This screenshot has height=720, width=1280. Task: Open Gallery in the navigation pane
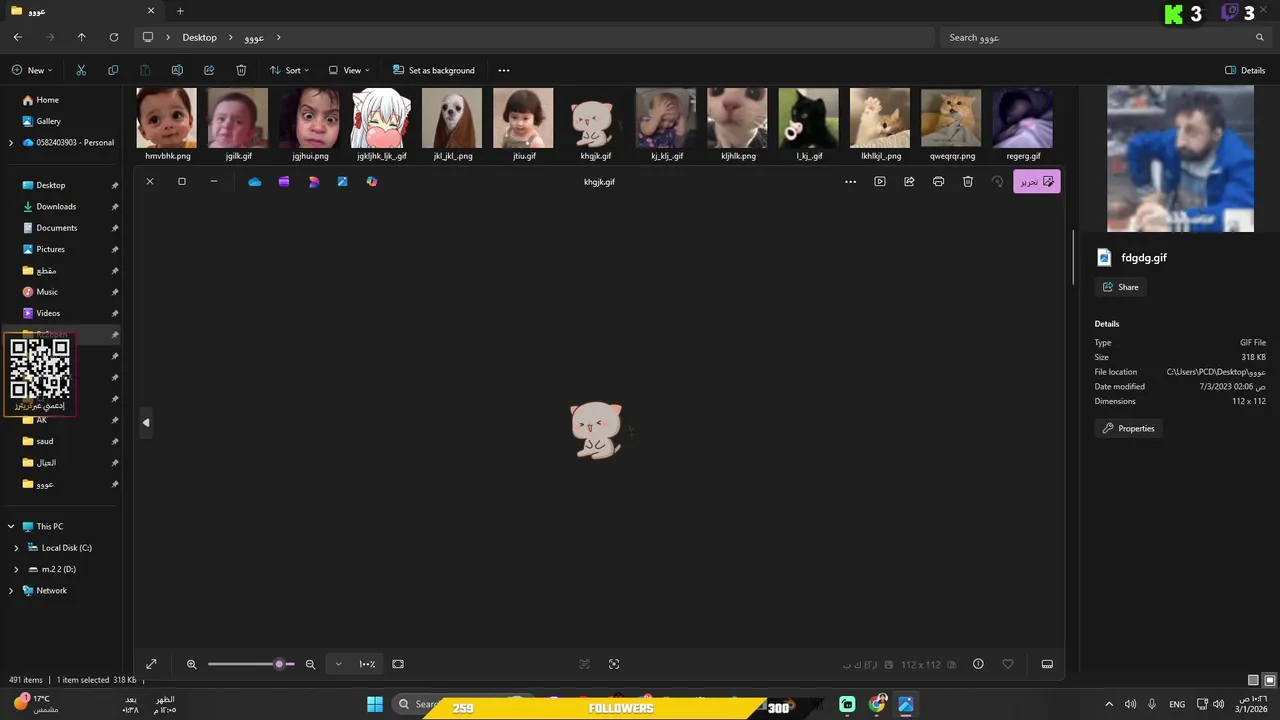pos(48,121)
